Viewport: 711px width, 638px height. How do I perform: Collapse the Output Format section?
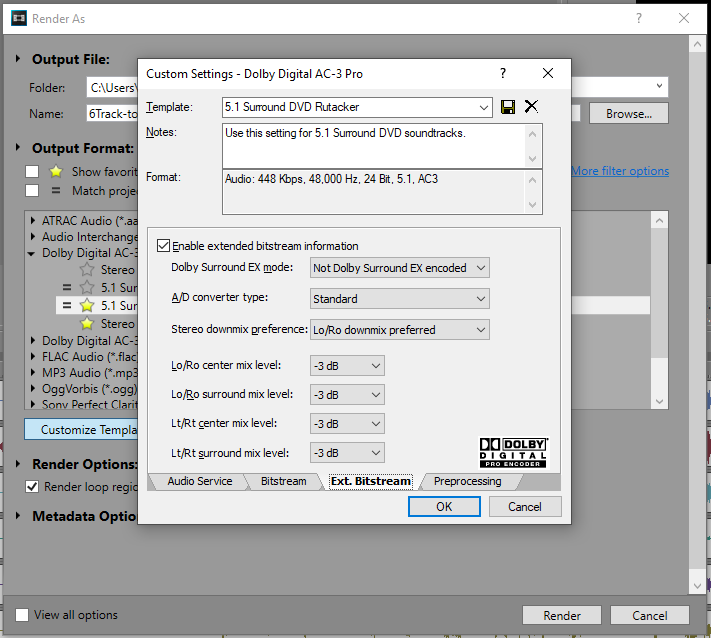pyautogui.click(x=18, y=147)
